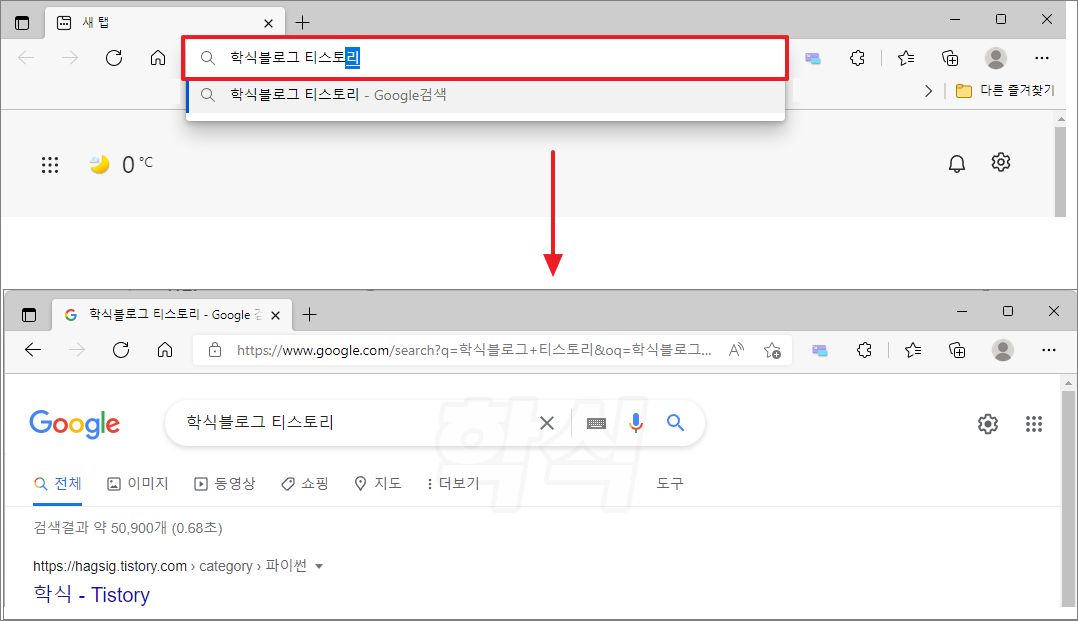Viewport: 1078px width, 621px height.
Task: Open page settings gear on new tab page
Action: click(x=1001, y=162)
